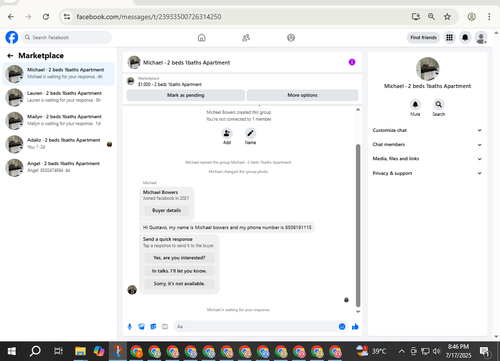
Task: Click the volume speaker tray icon
Action: [x=437, y=351]
